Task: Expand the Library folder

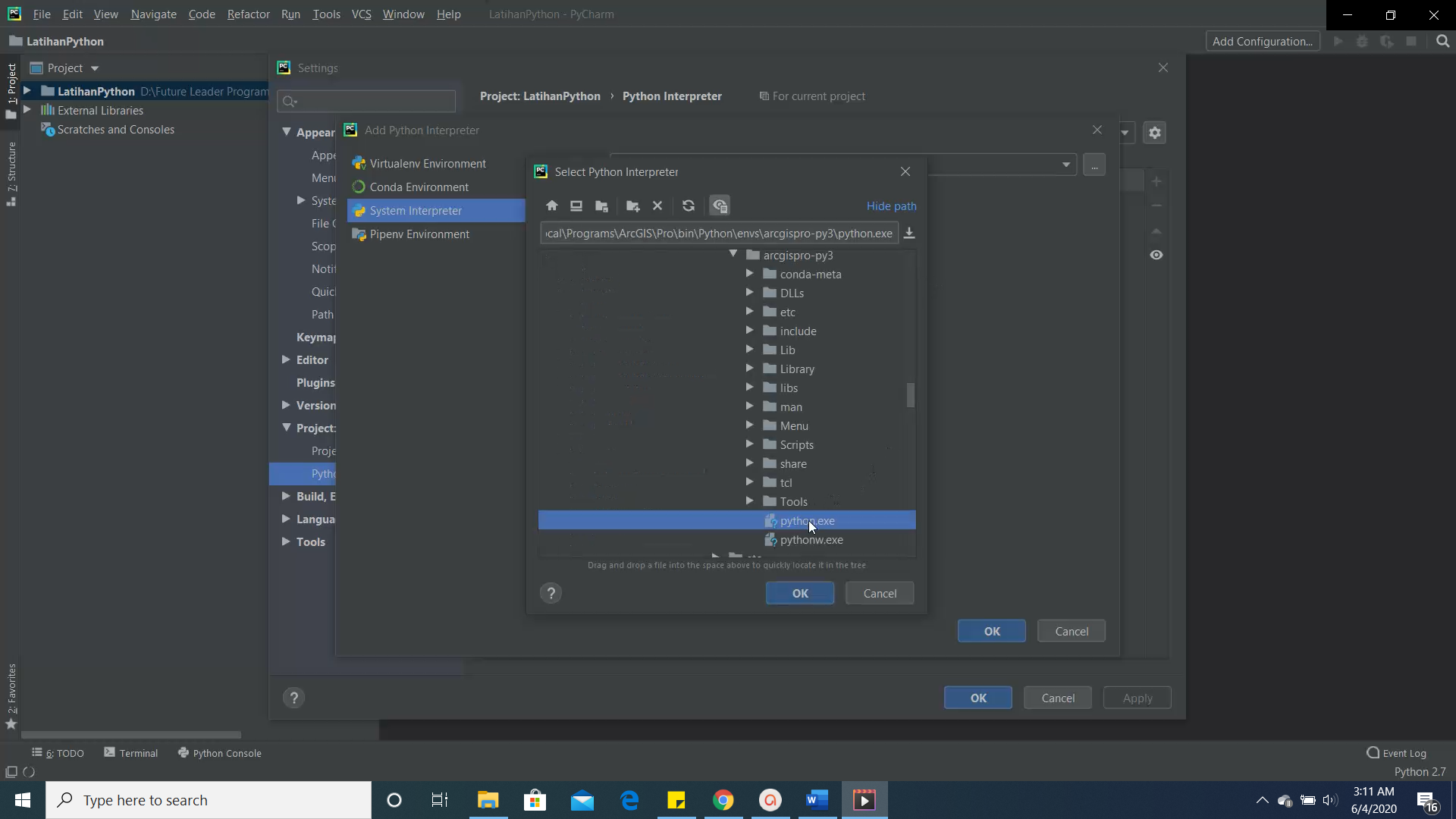Action: (749, 369)
